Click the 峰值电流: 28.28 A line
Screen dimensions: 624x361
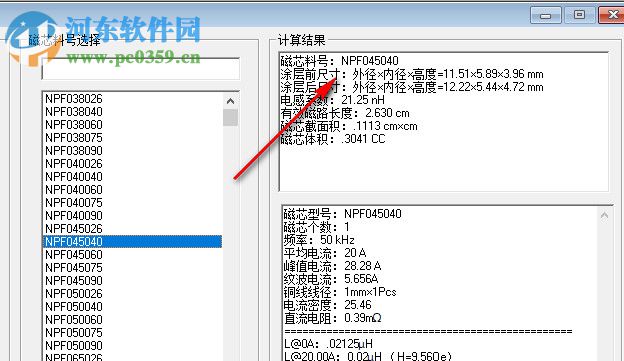click(332, 266)
